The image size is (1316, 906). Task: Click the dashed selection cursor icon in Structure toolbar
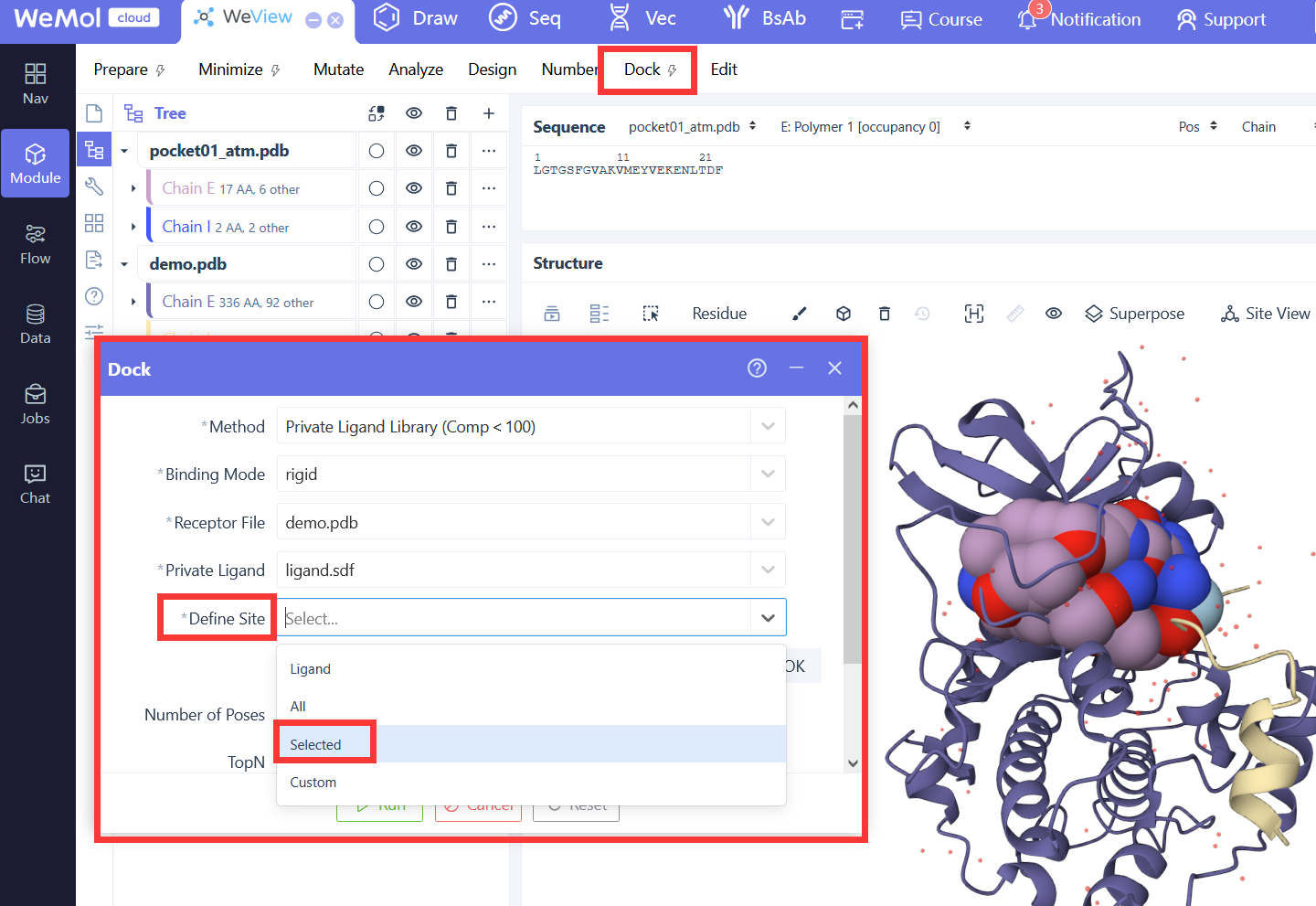651,314
